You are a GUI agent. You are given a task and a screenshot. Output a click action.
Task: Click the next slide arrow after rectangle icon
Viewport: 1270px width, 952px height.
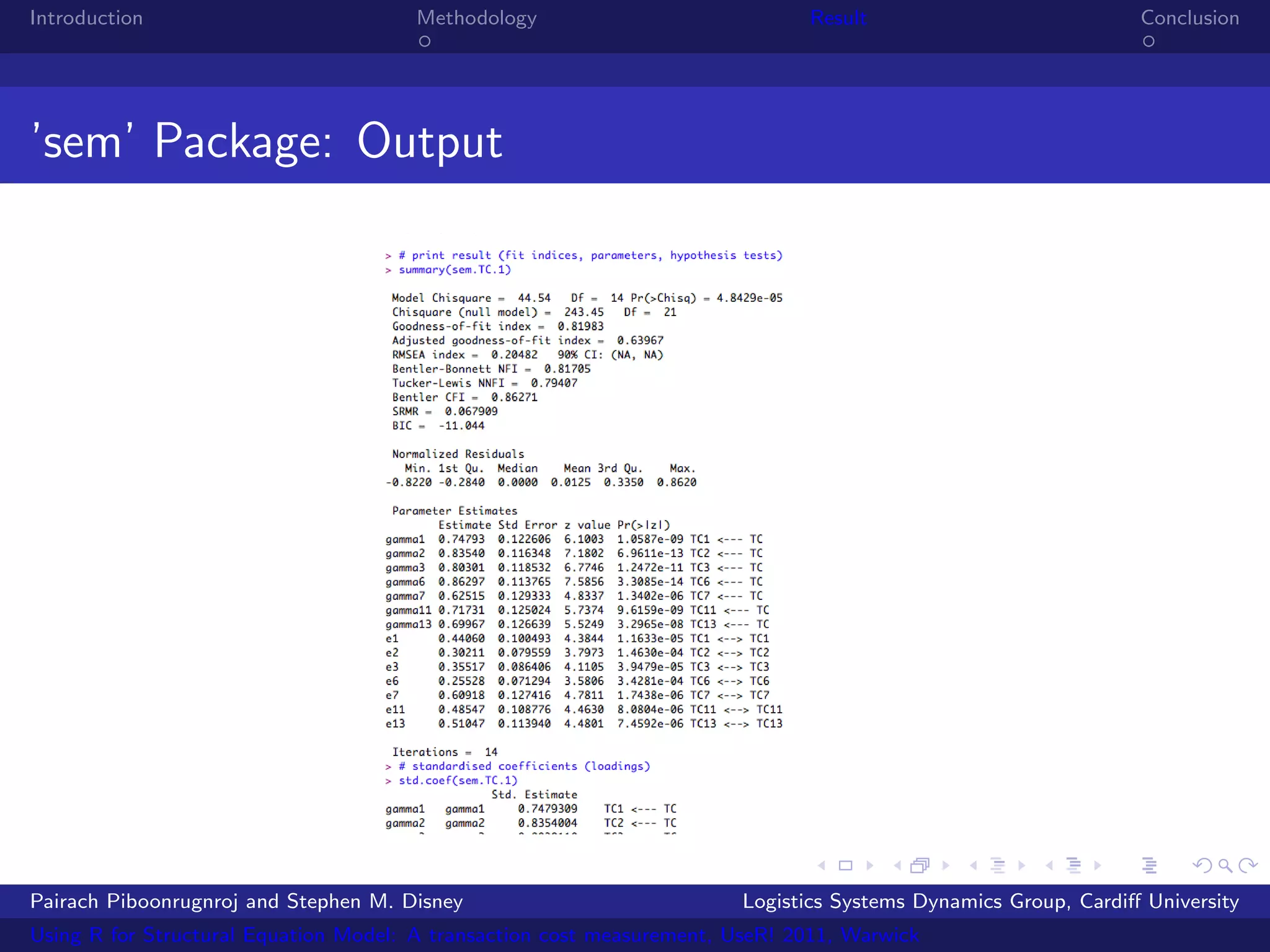pos(869,866)
